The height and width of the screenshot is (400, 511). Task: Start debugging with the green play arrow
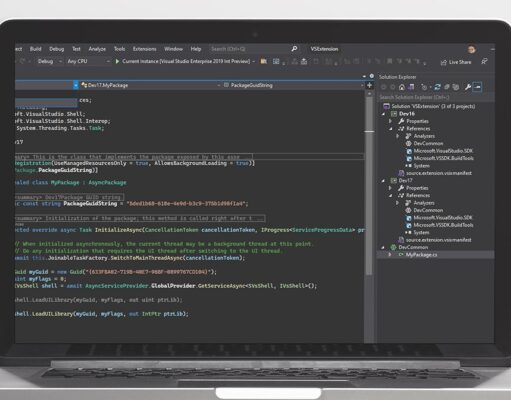[x=117, y=61]
